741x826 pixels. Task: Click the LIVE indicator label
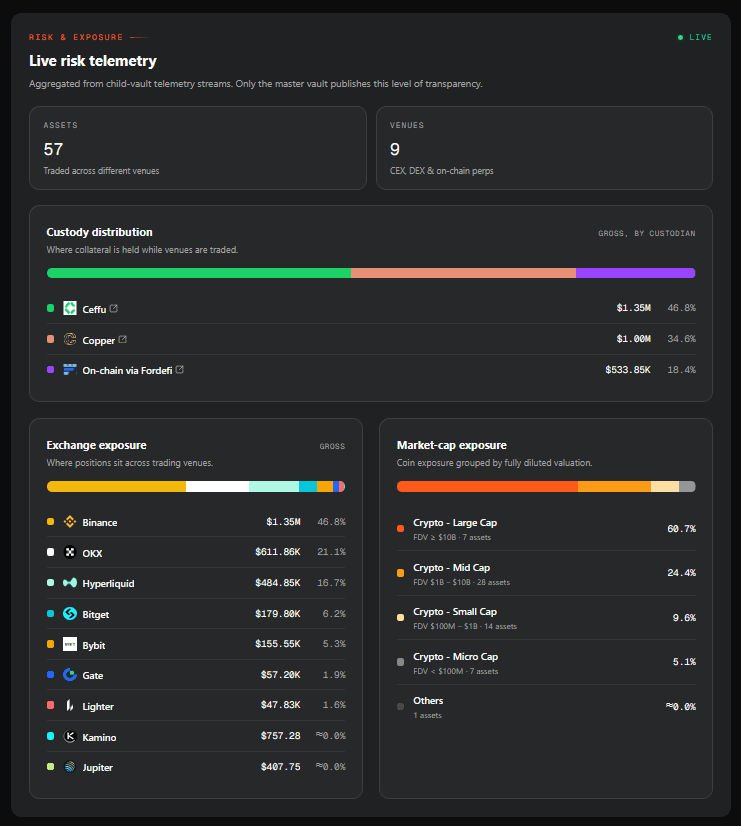700,37
